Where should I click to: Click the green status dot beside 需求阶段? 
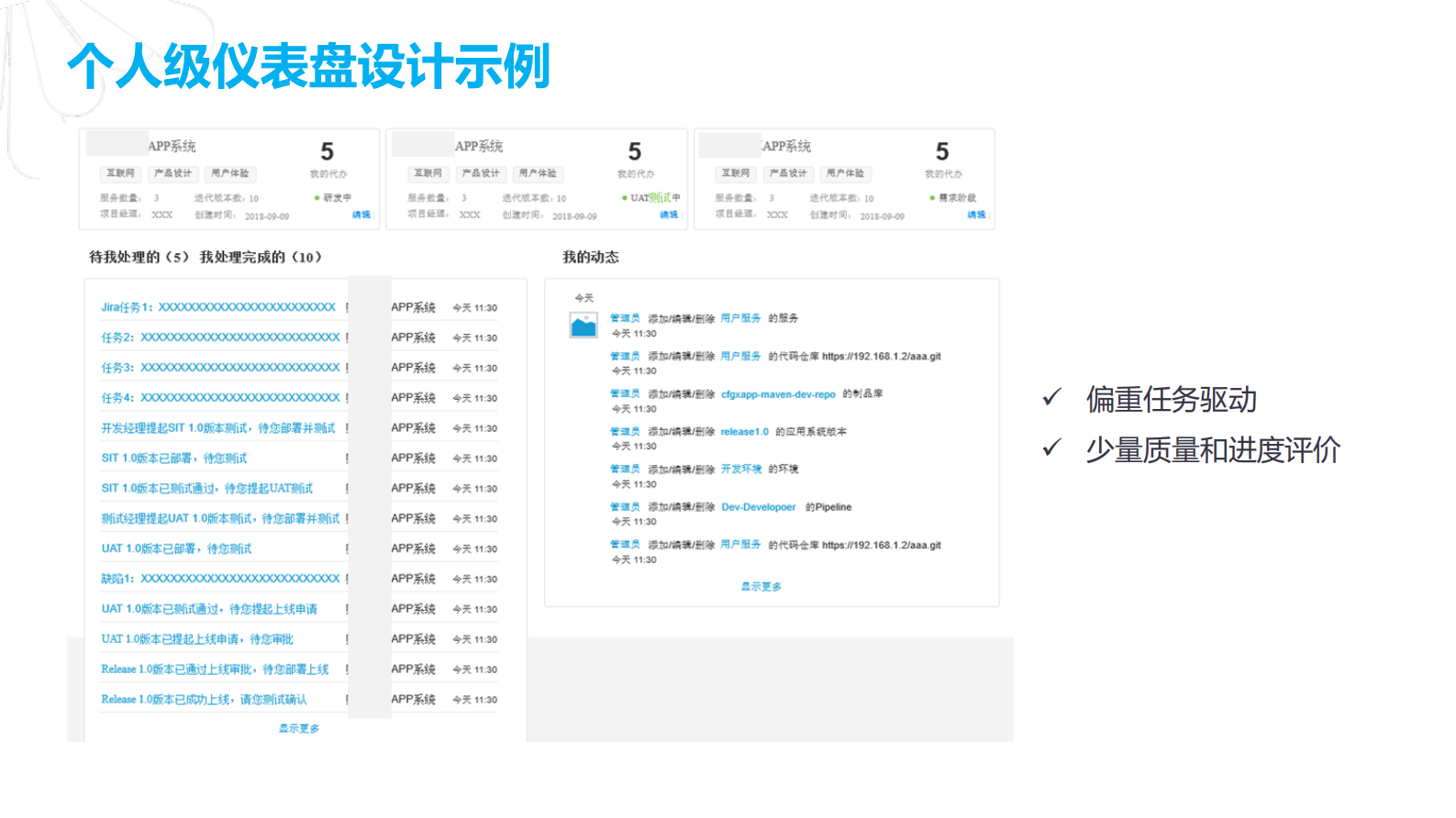(x=932, y=198)
